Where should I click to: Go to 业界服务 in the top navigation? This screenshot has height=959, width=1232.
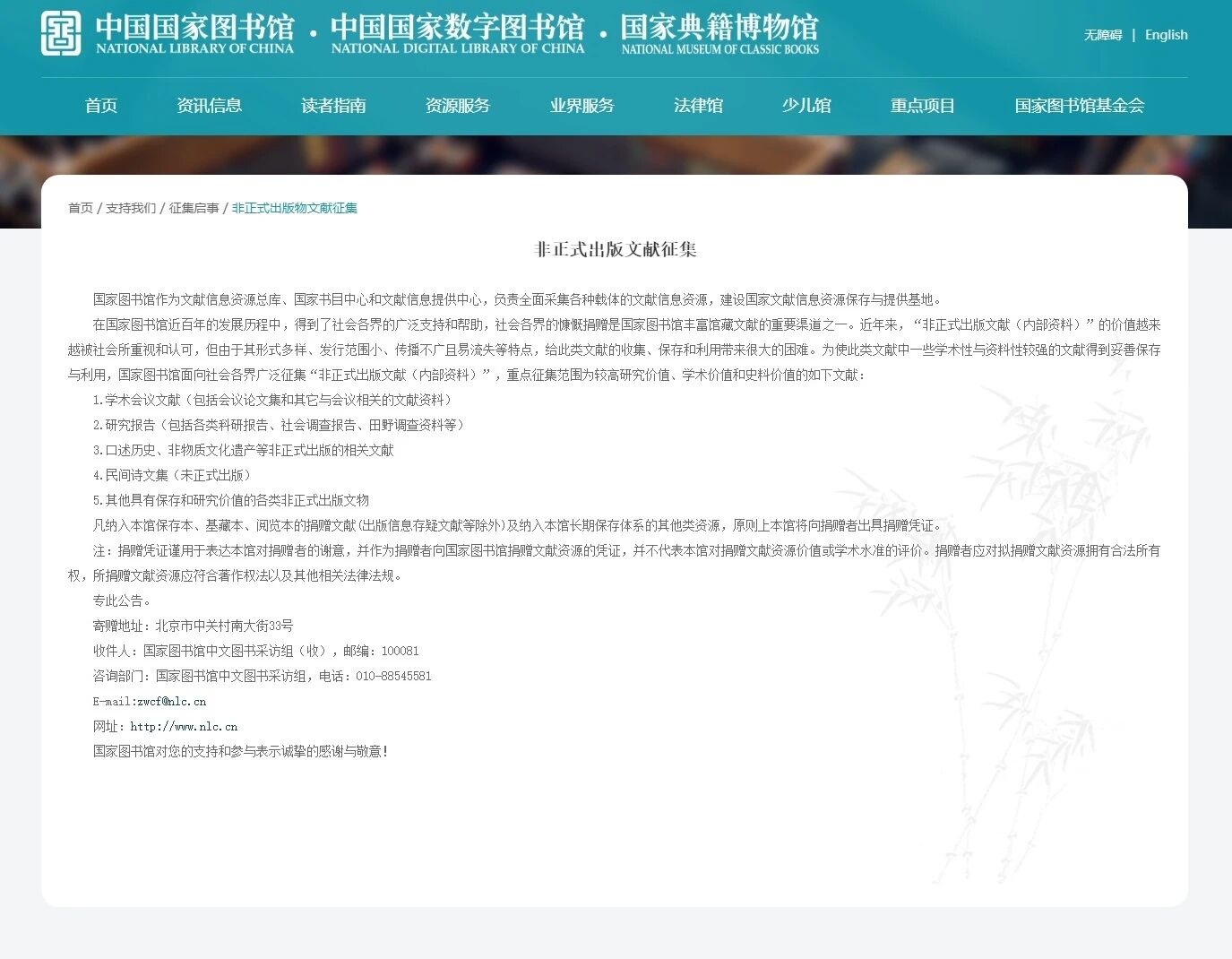coord(582,106)
